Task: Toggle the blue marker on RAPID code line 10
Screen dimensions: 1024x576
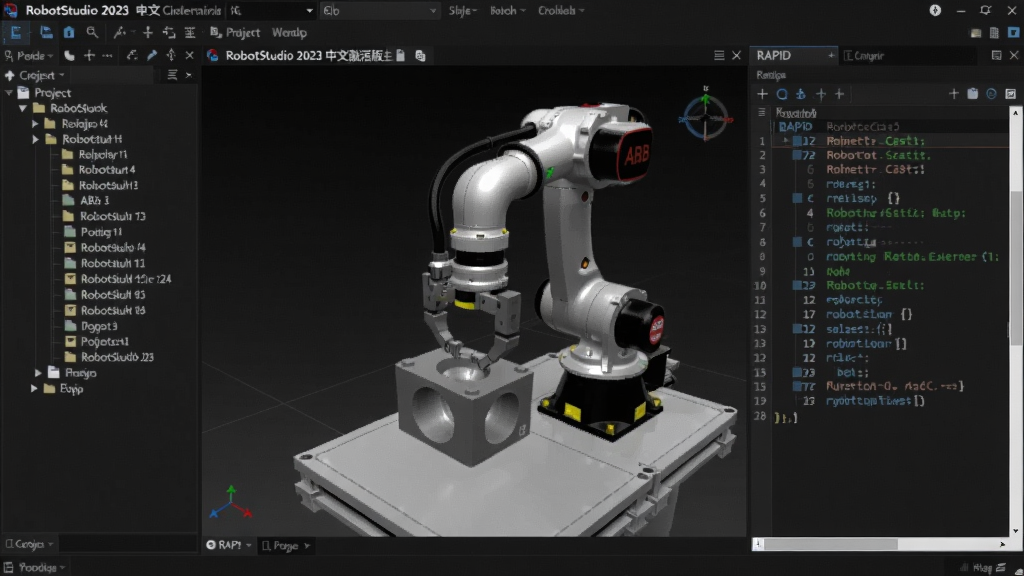Action: (x=797, y=285)
